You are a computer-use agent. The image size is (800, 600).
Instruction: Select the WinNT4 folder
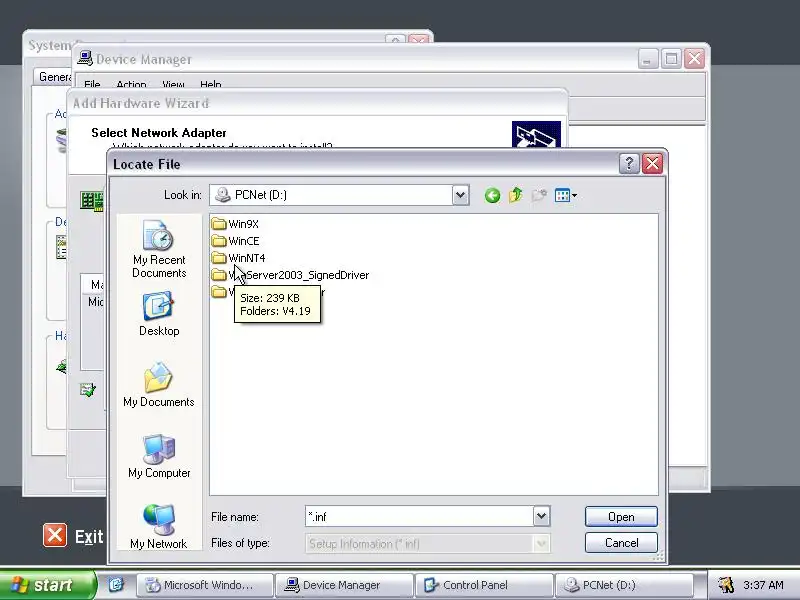point(238,258)
